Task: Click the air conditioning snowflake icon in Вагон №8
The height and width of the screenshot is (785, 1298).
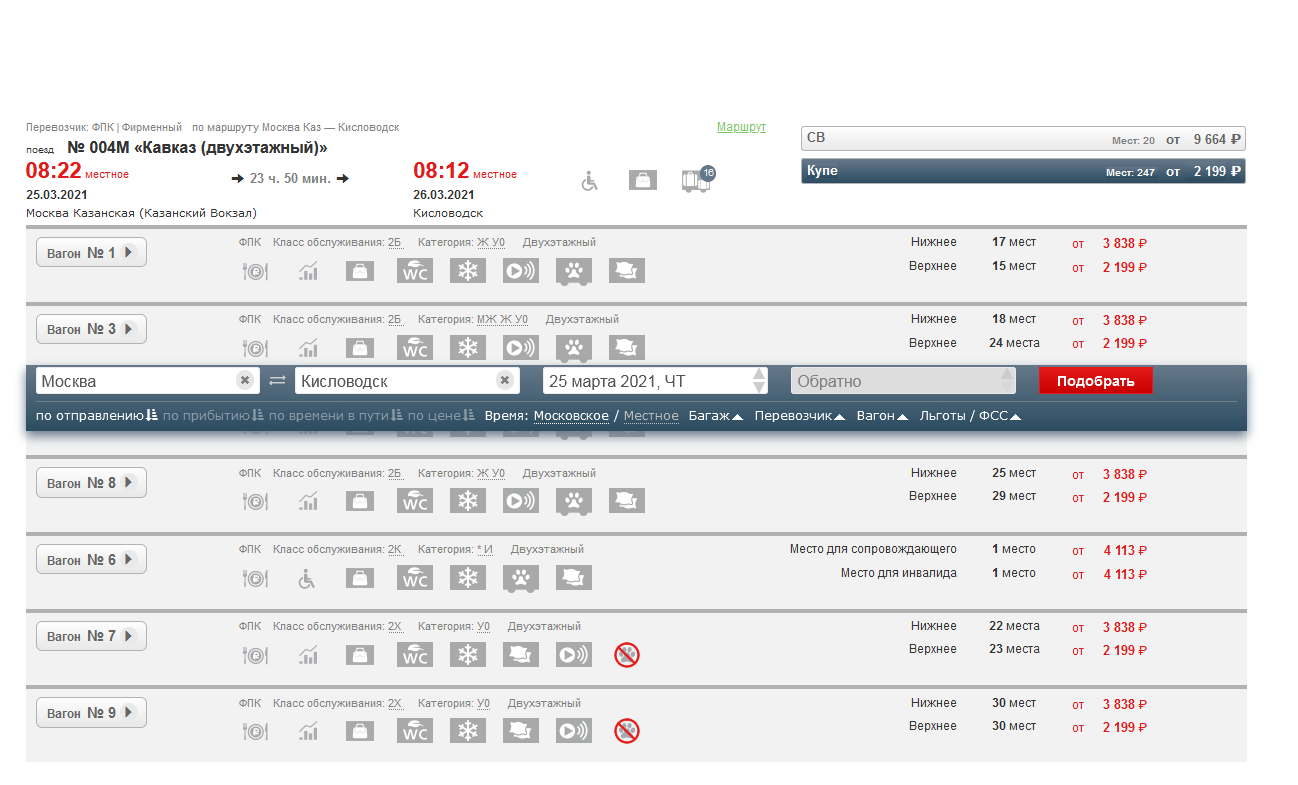Action: (x=466, y=501)
